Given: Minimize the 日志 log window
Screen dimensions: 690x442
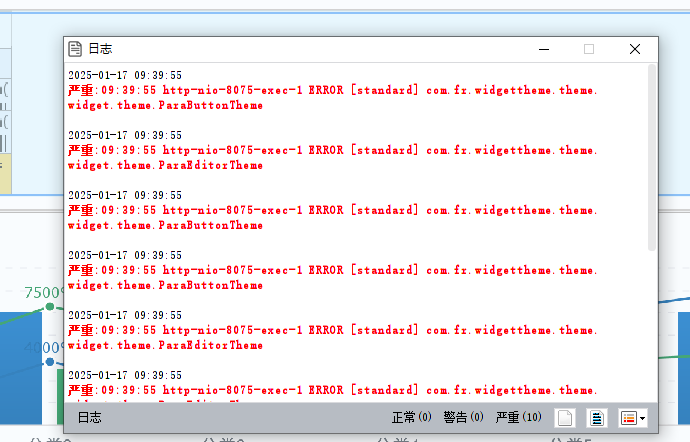Looking at the screenshot, I should click(x=544, y=49).
